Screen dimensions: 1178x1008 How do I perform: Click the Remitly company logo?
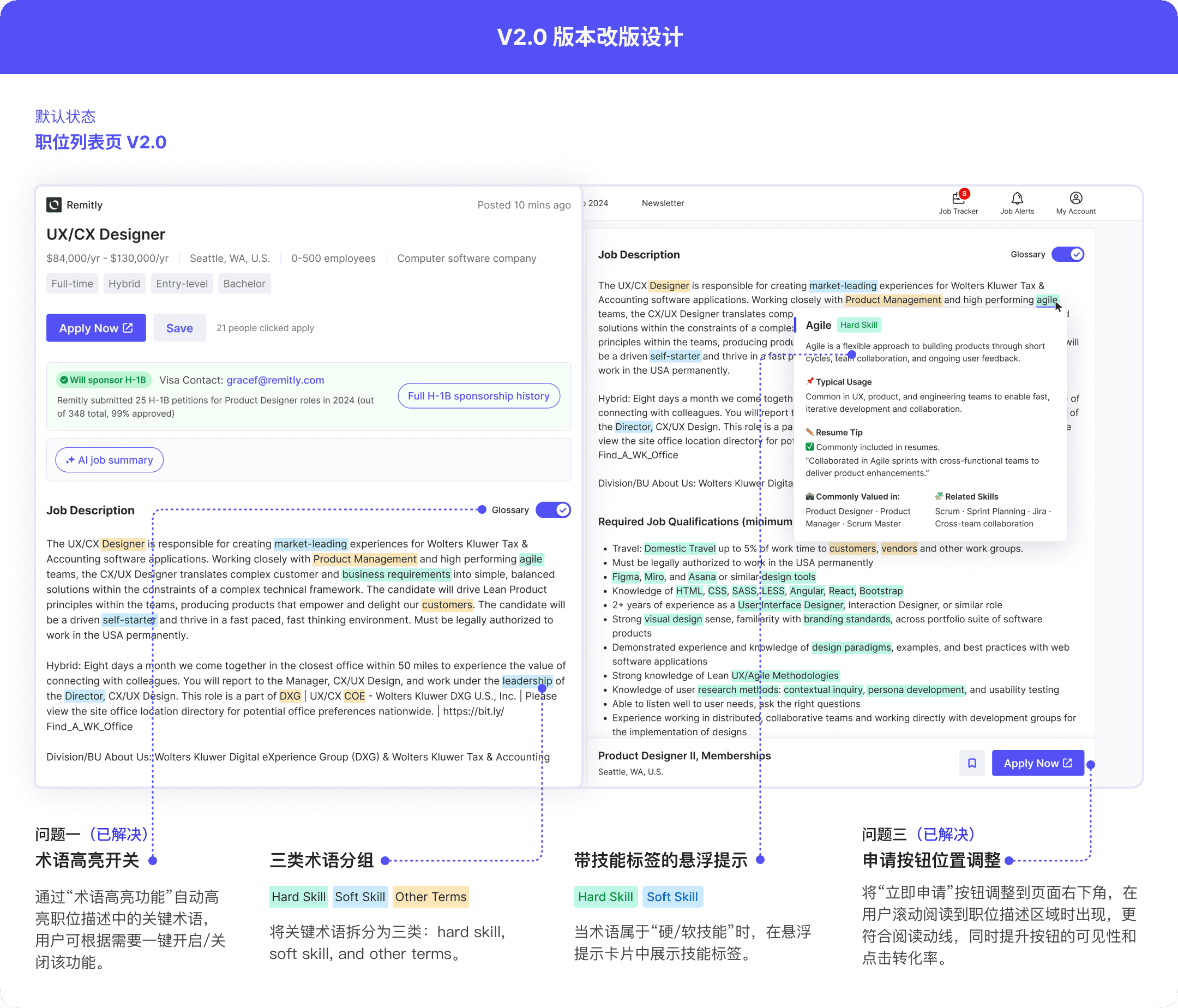54,205
